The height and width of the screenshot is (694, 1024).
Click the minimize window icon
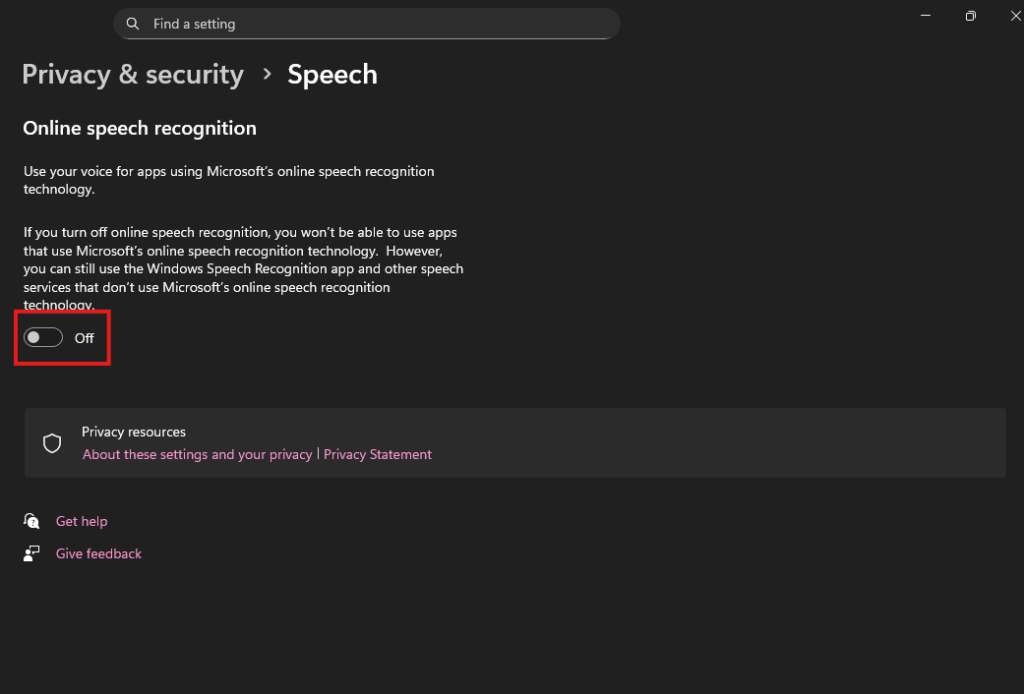point(925,15)
